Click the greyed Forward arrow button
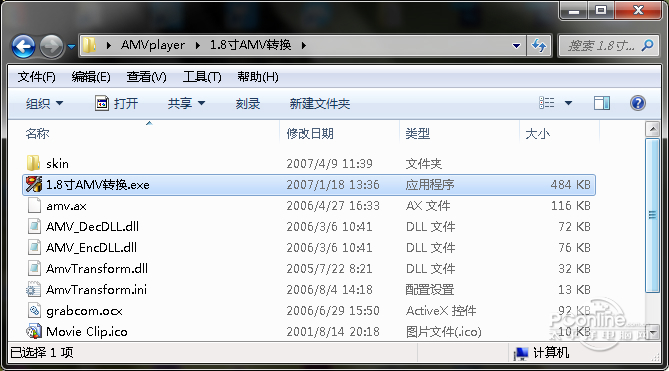The height and width of the screenshot is (371, 669). click(x=51, y=46)
